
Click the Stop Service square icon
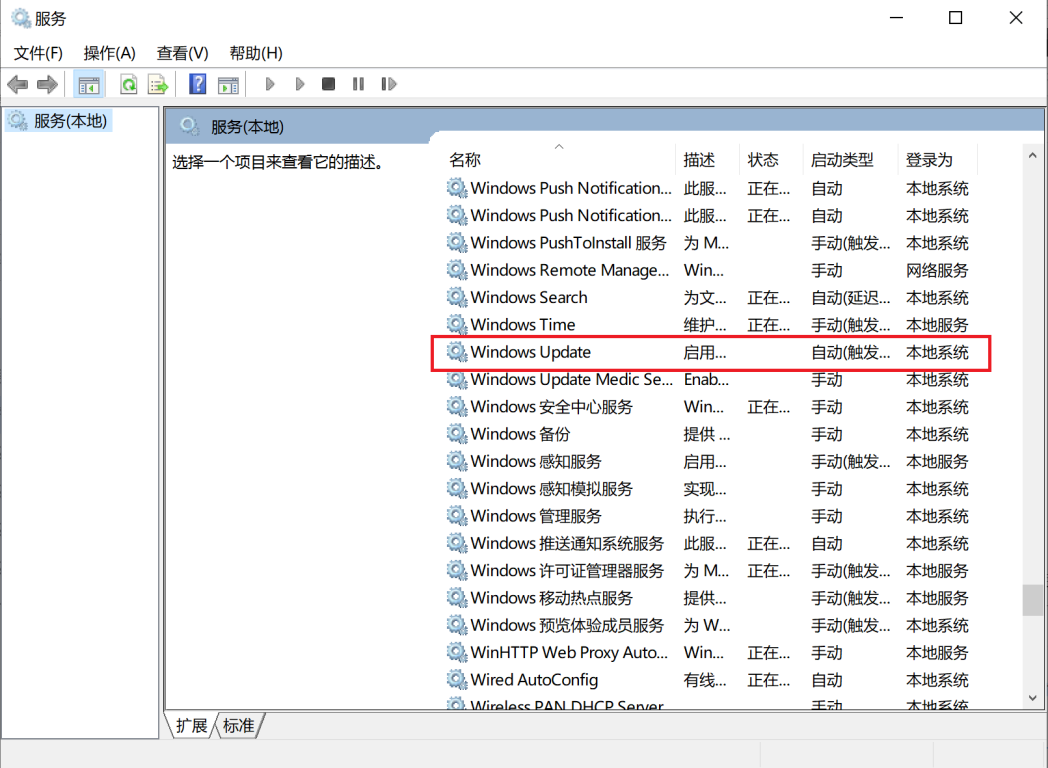coord(328,85)
